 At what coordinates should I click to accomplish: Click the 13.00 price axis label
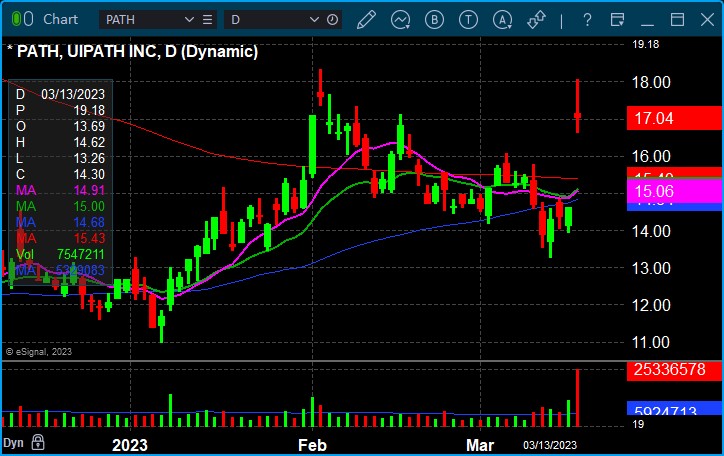[x=651, y=268]
